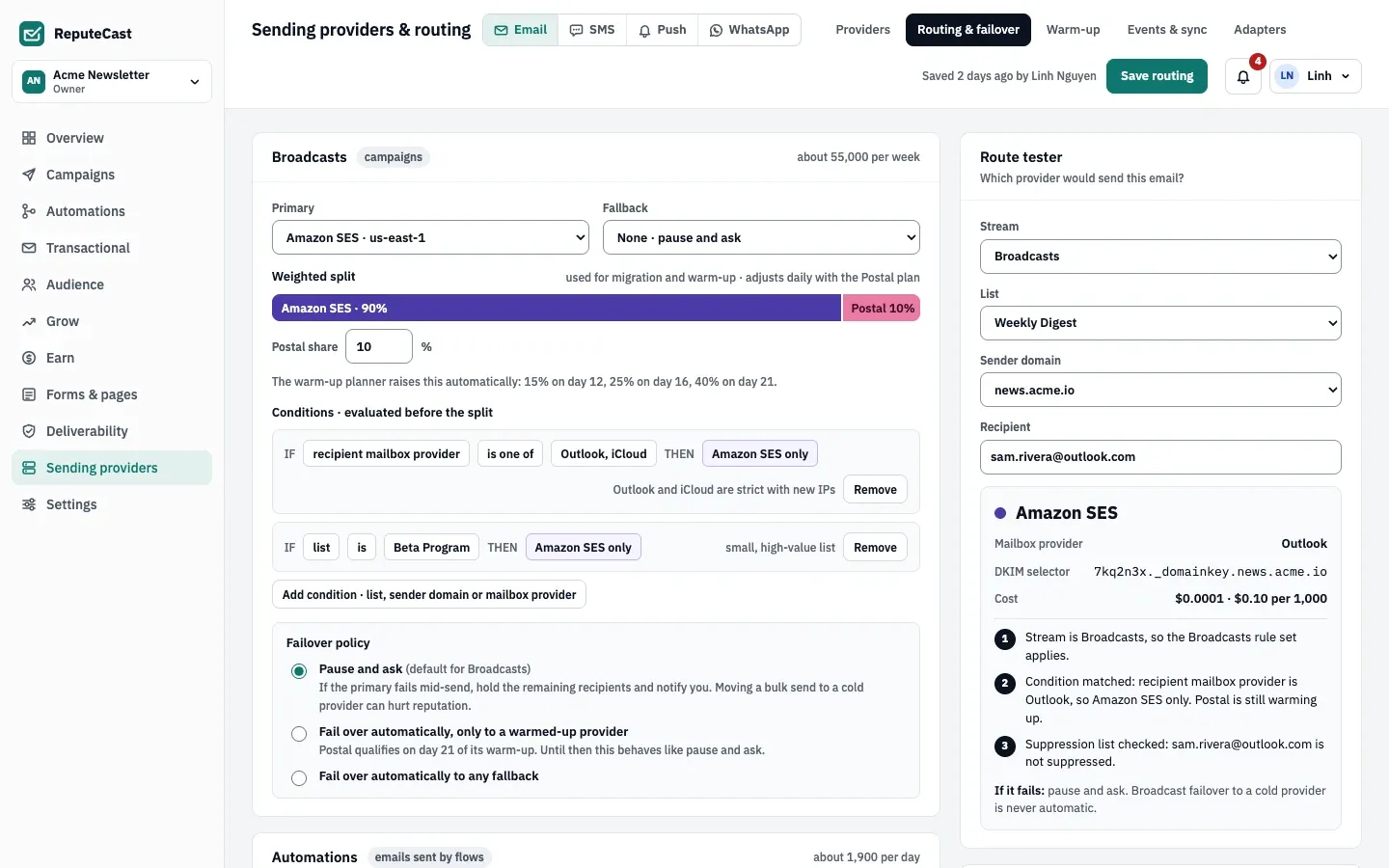The width and height of the screenshot is (1389, 868).
Task: Click the 'list' condition field chip
Action: (x=321, y=547)
